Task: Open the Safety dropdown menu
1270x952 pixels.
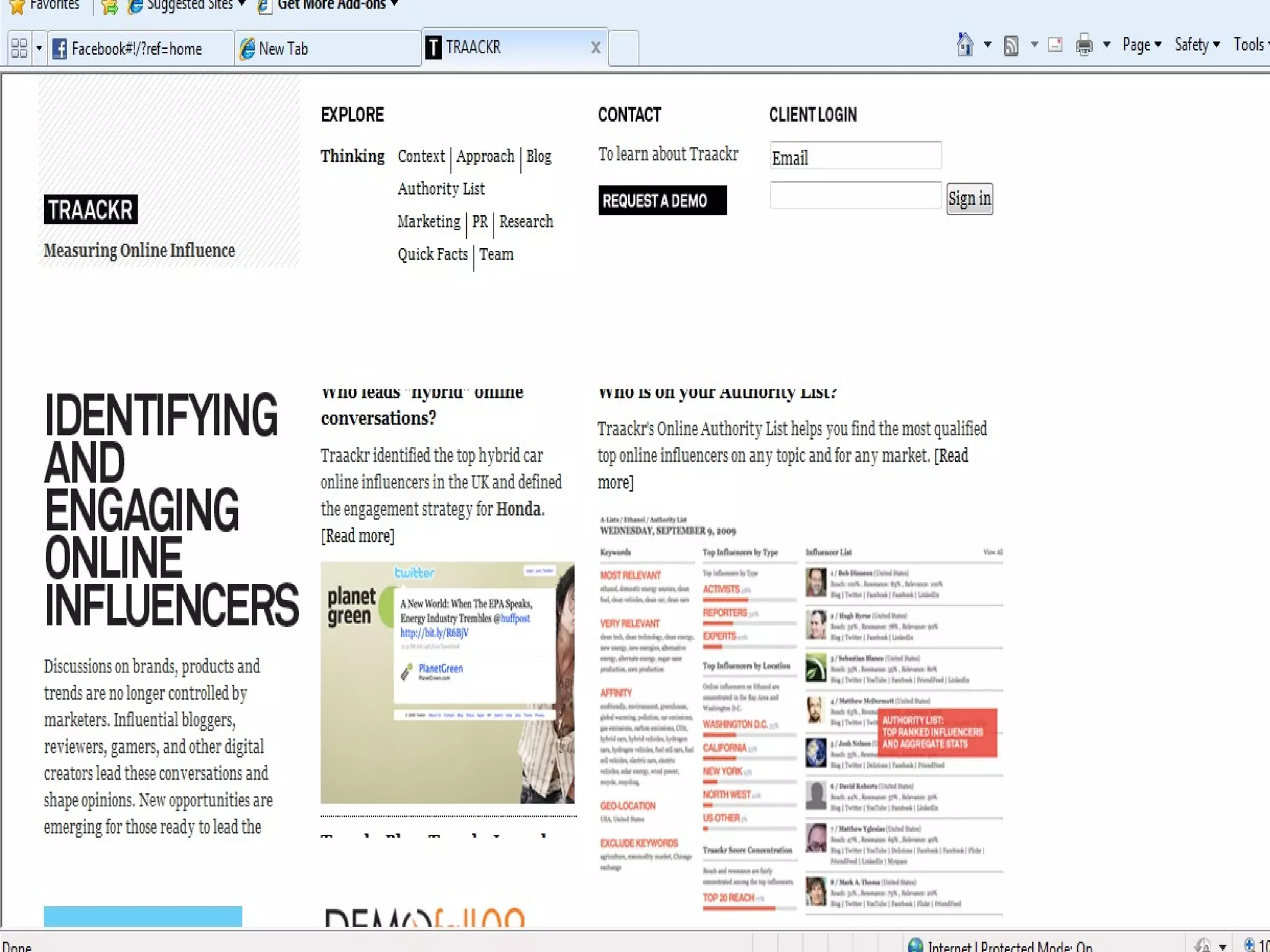Action: click(x=1197, y=45)
